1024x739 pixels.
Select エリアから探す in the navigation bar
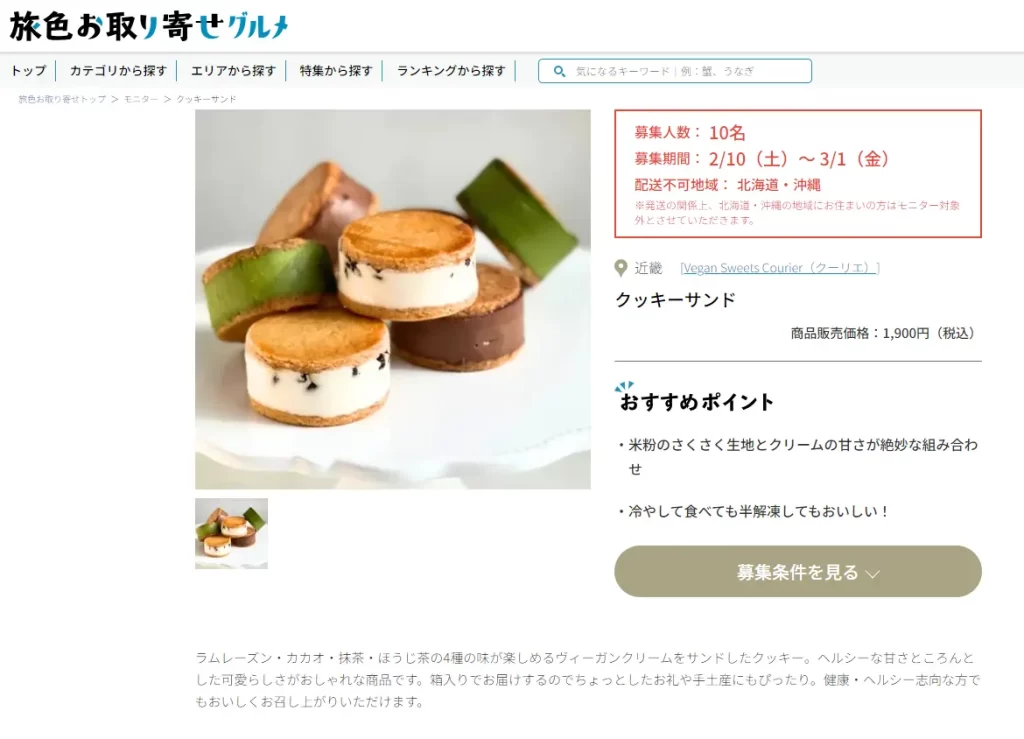coord(233,71)
